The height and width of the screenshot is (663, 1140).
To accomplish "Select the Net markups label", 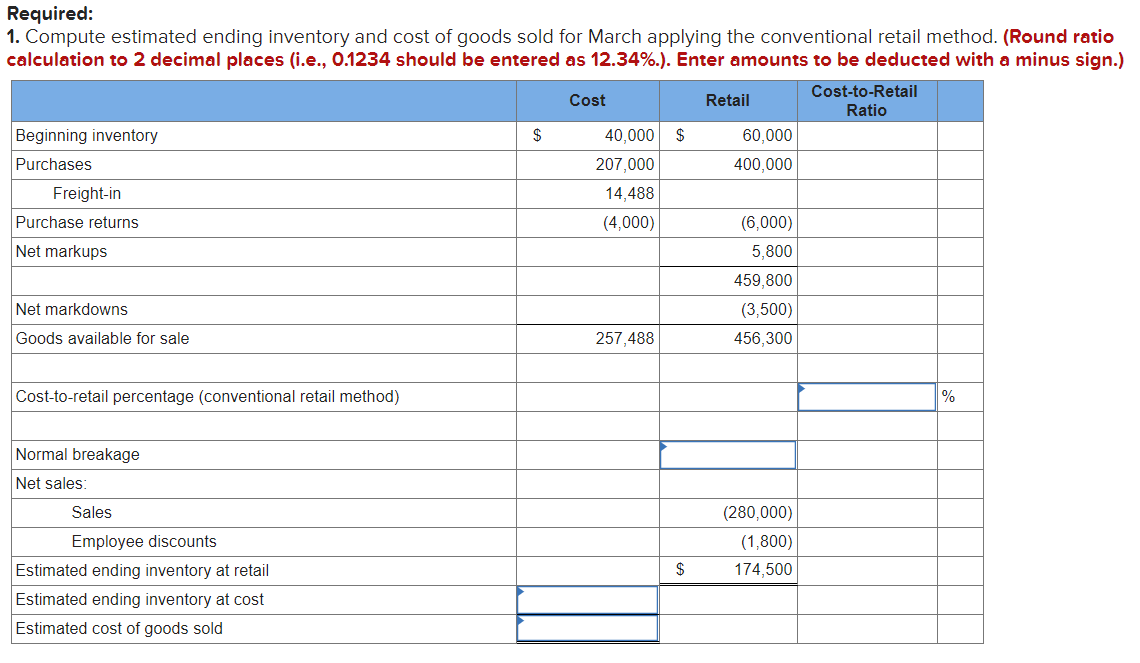I will click(61, 252).
